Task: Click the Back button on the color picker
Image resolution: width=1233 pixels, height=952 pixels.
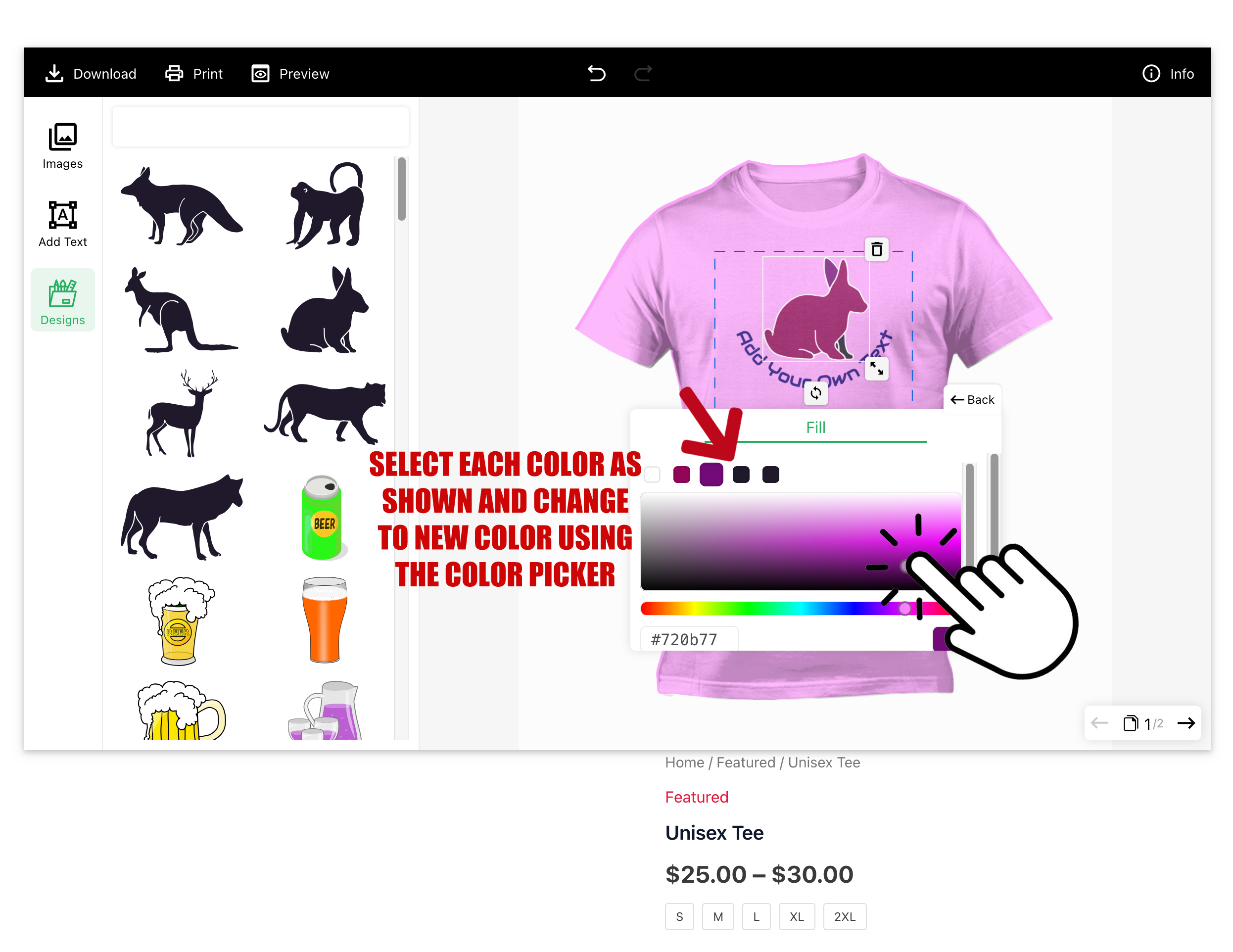Action: (972, 399)
